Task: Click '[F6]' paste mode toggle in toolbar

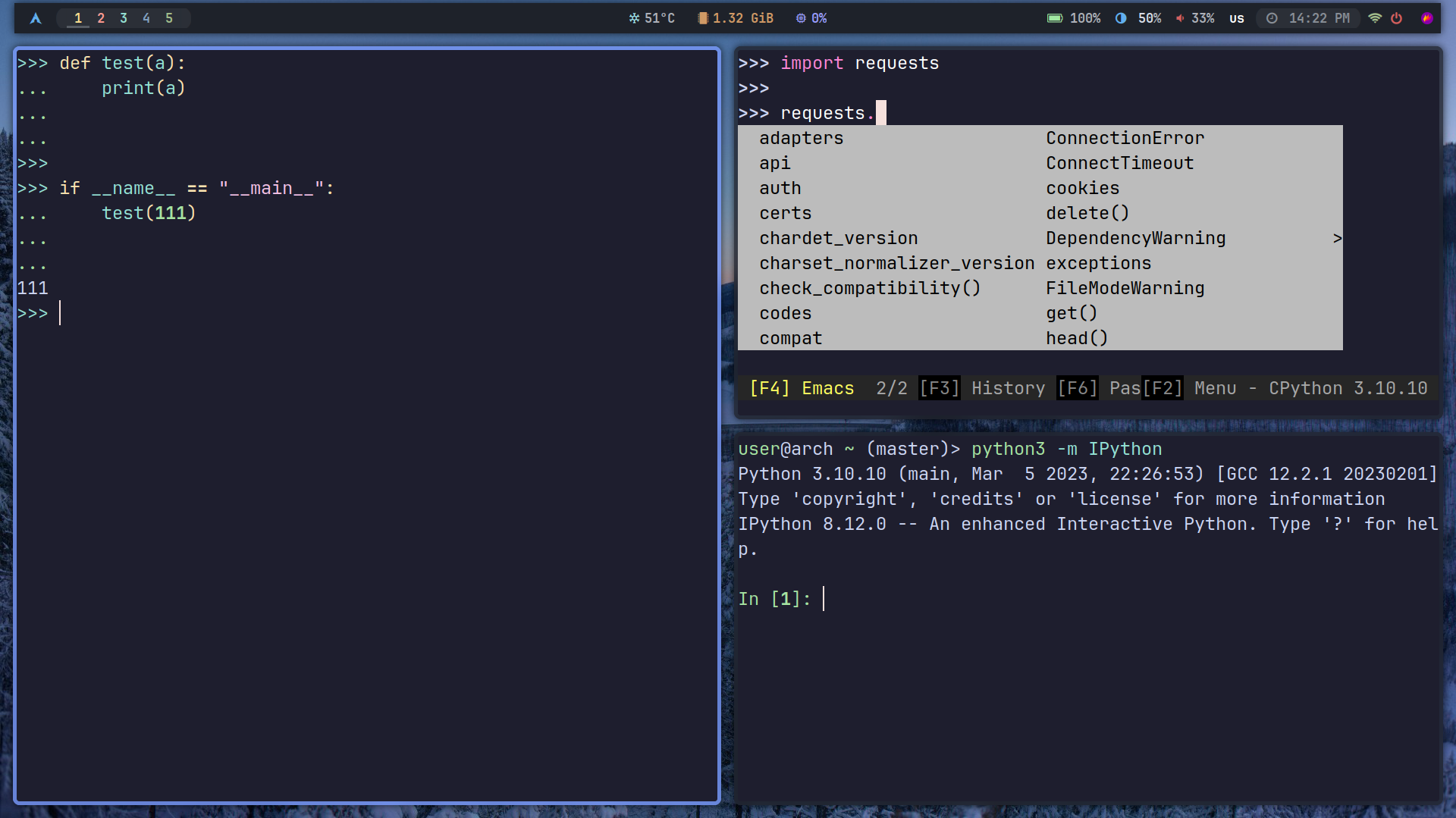Action: click(1078, 388)
